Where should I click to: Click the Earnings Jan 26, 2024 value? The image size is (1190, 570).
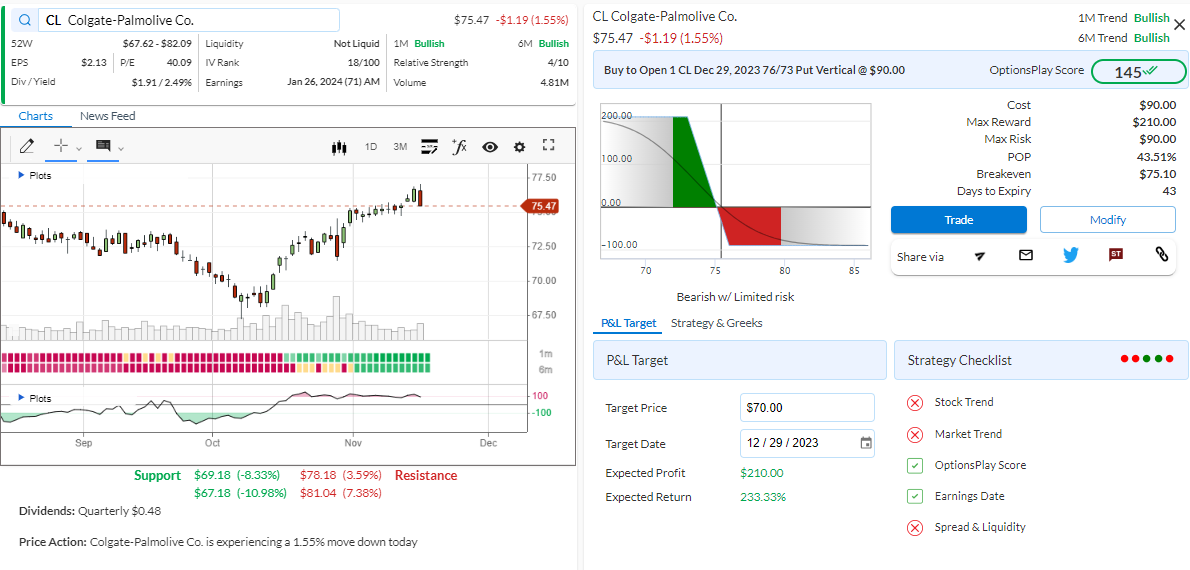333,82
